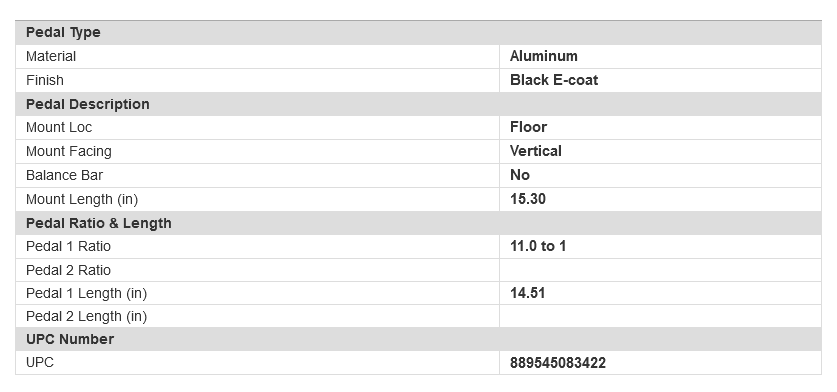Click the empty Pedal 2 Ratio cell
The width and height of the screenshot is (837, 392).
(x=660, y=270)
